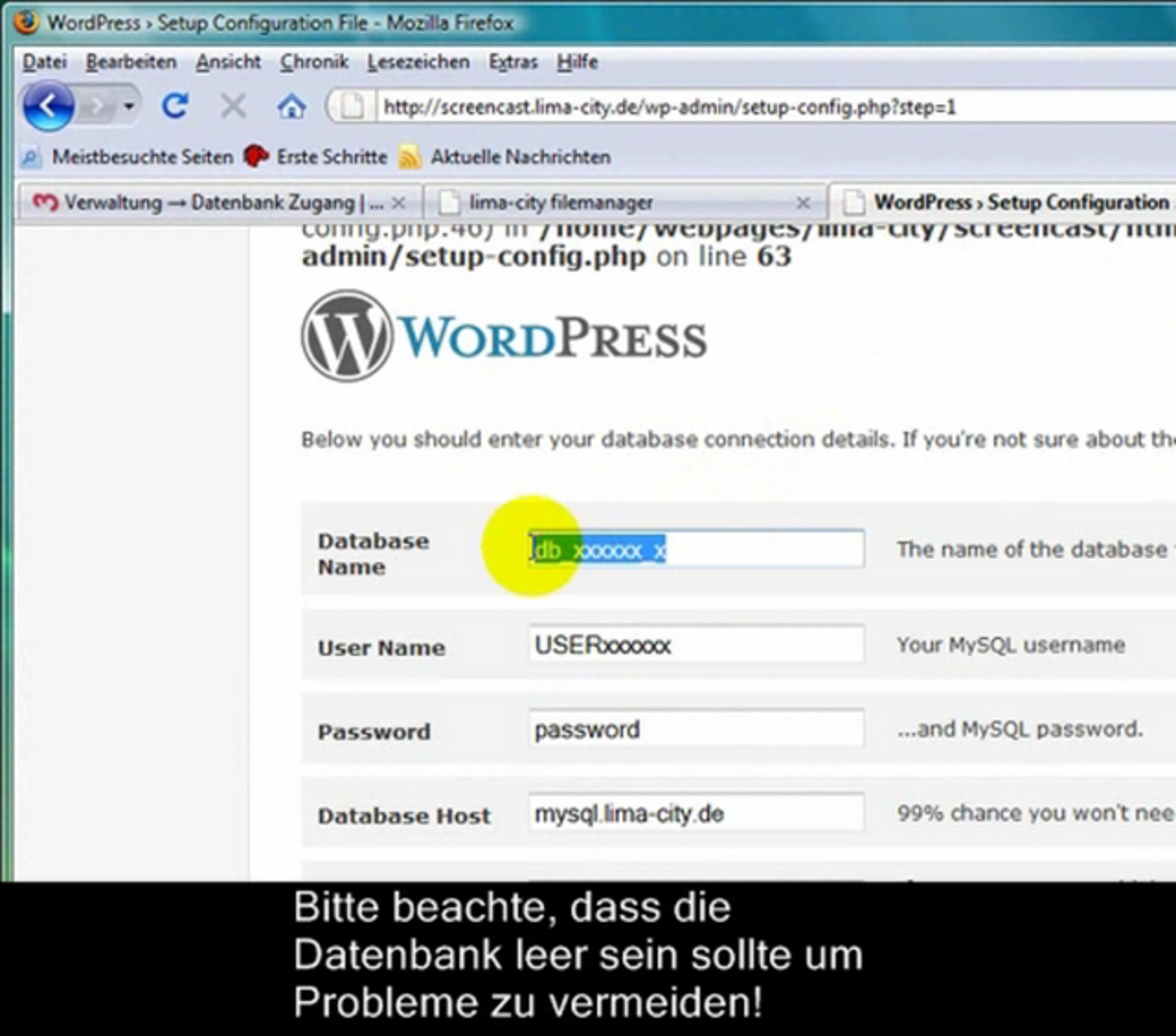
Task: Go to the home page icon
Action: tap(292, 106)
